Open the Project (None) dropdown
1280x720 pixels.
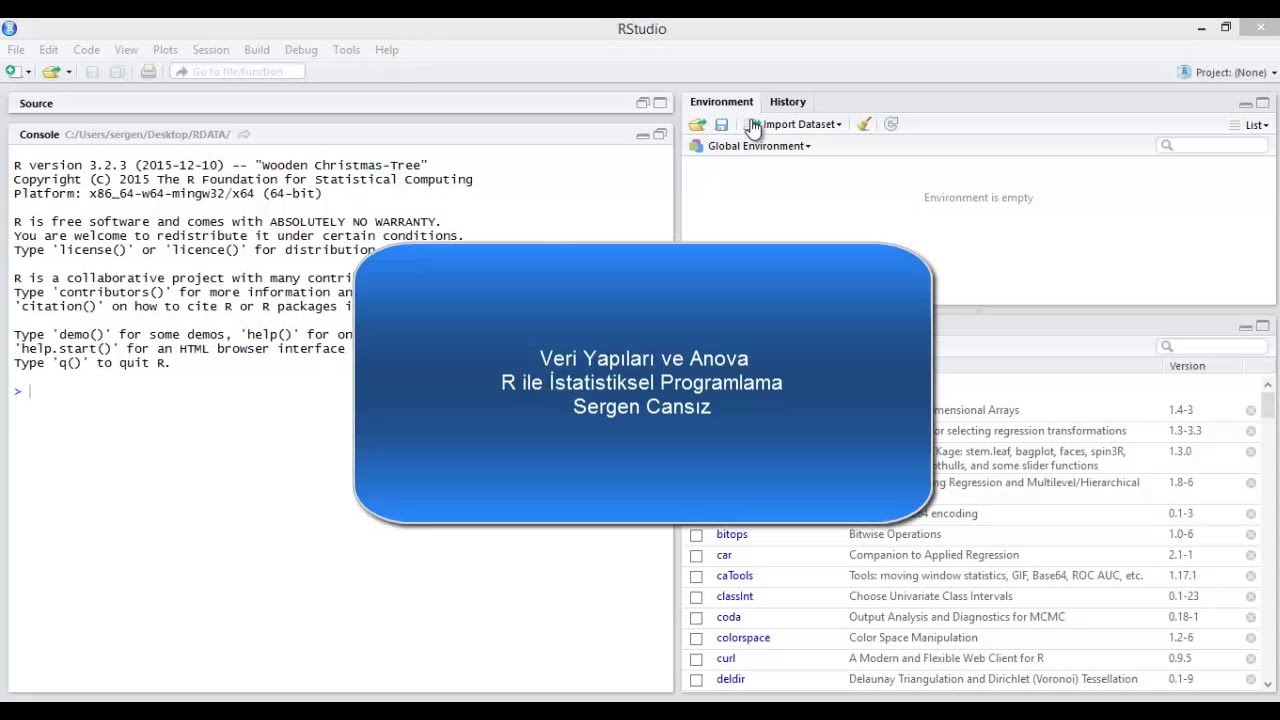[x=1236, y=72]
